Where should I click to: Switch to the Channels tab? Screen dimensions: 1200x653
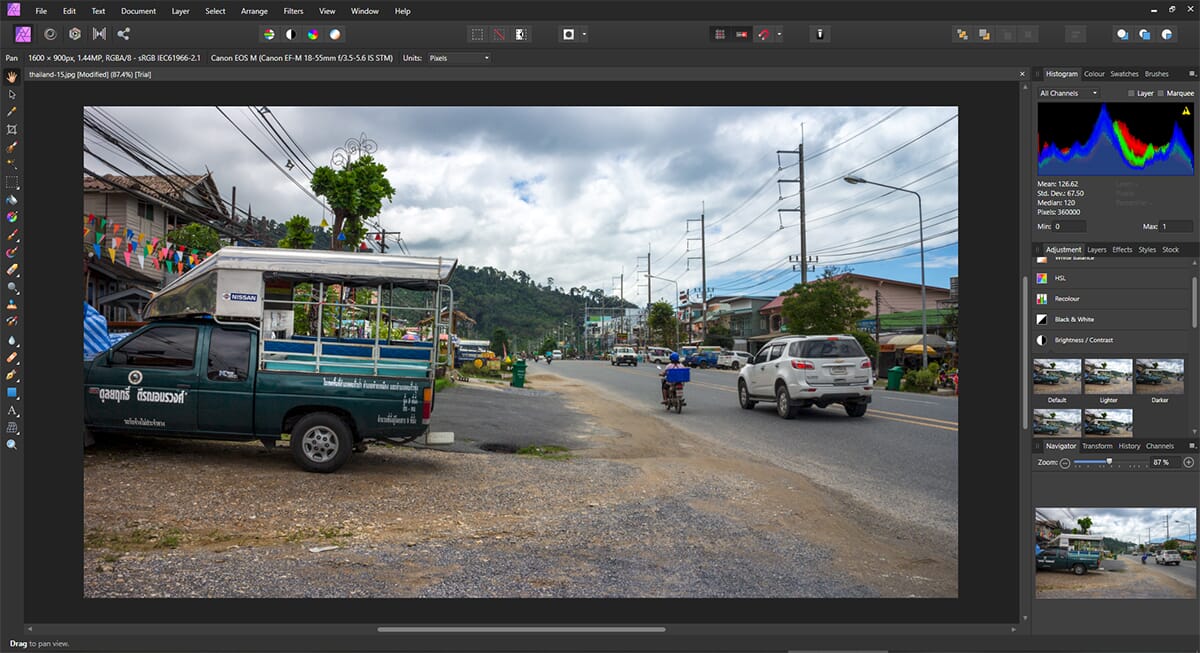[x=1160, y=446]
